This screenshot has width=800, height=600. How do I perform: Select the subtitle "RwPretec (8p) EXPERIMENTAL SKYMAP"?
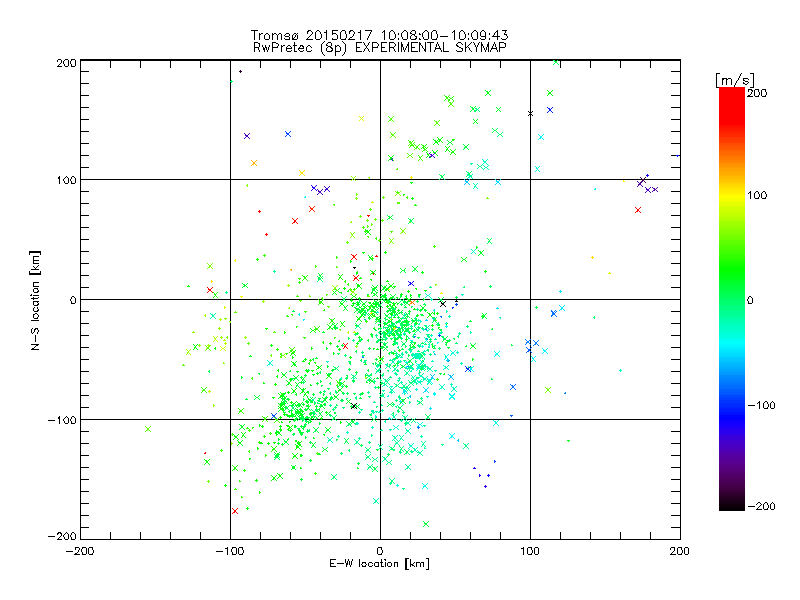(x=379, y=48)
